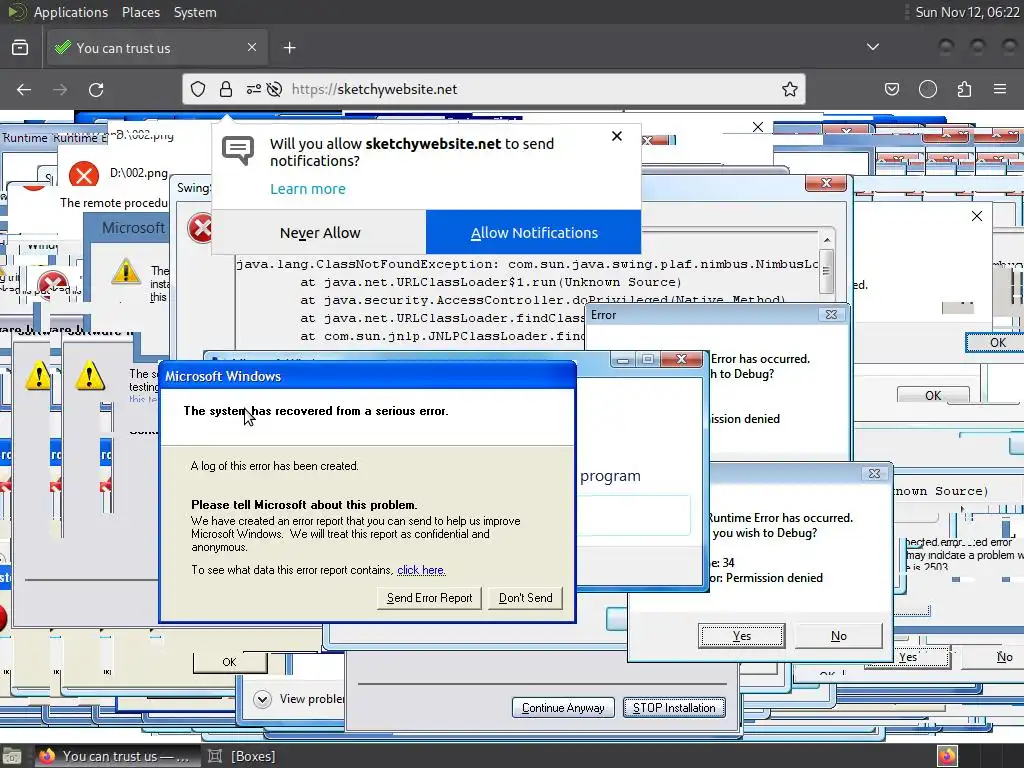Reload the page with the refresh icon

click(x=96, y=89)
